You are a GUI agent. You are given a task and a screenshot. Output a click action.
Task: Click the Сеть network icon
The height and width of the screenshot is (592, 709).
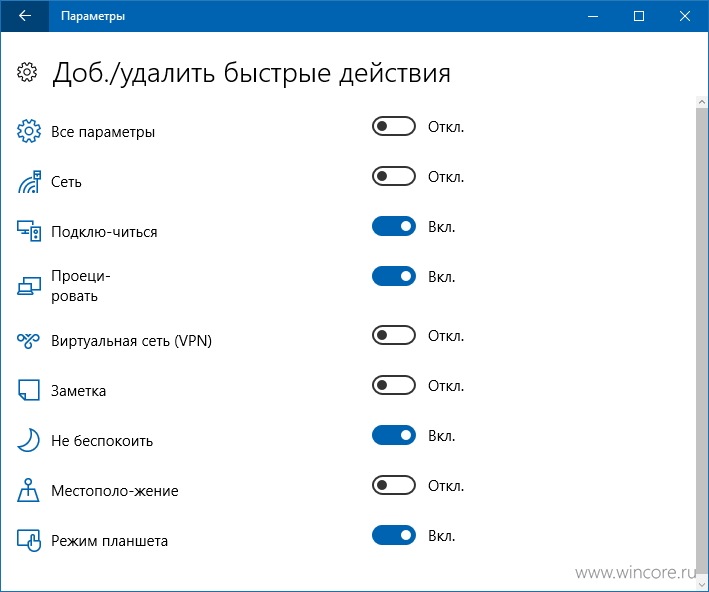(x=29, y=181)
